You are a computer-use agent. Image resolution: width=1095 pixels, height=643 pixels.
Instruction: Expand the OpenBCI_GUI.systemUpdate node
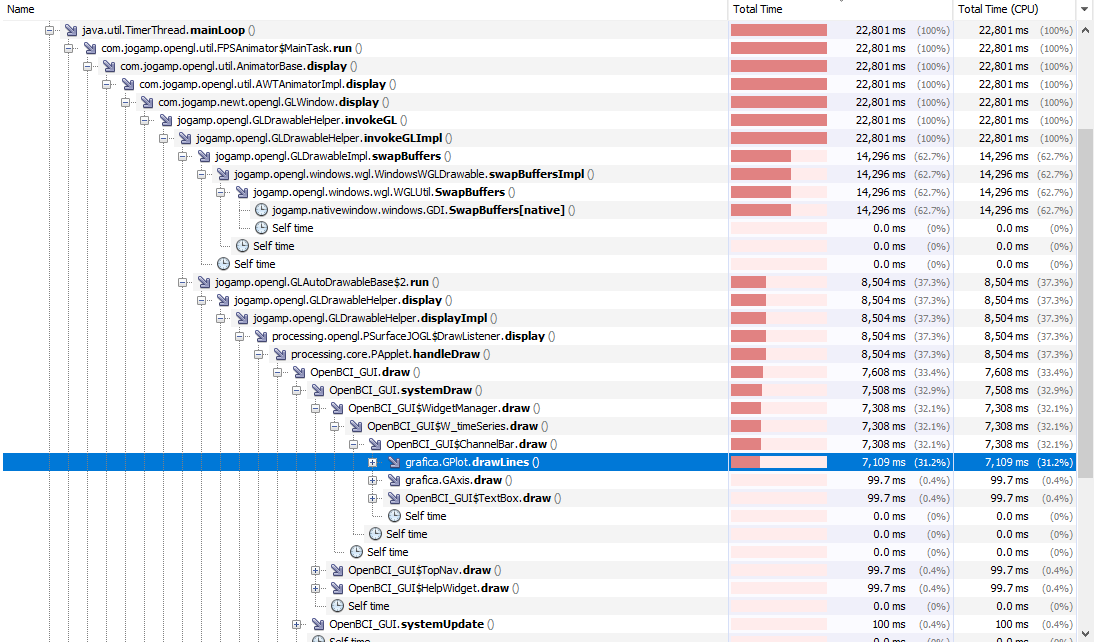pyautogui.click(x=297, y=624)
